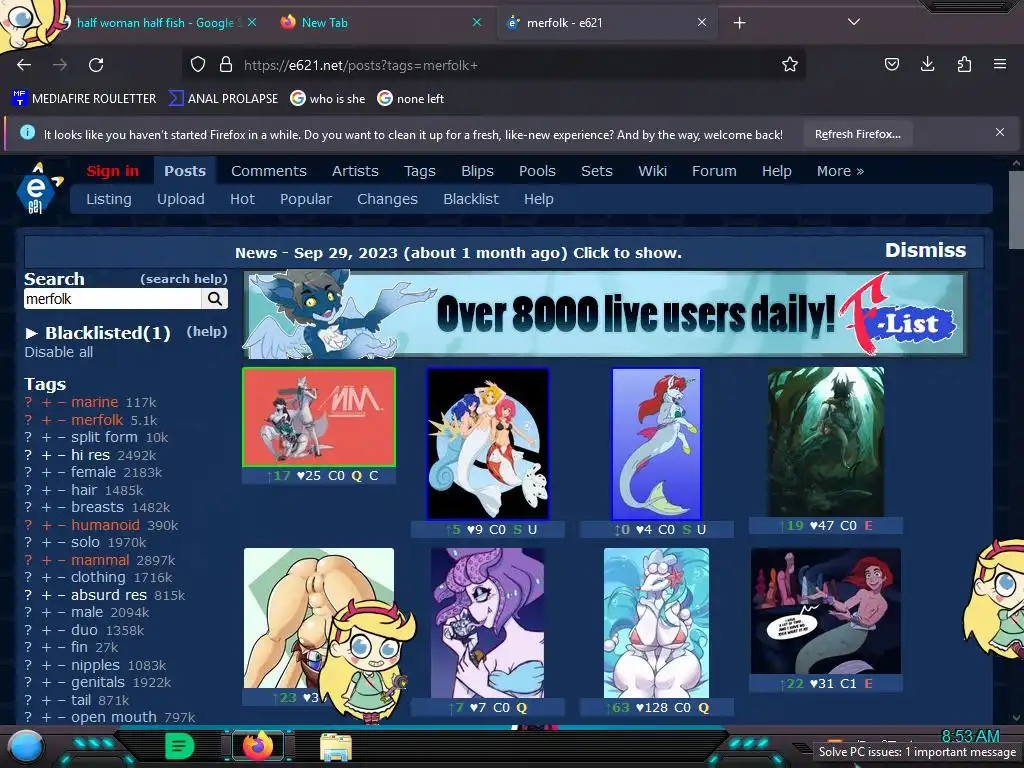The height and width of the screenshot is (768, 1024).
Task: View Popular posts
Action: point(306,199)
